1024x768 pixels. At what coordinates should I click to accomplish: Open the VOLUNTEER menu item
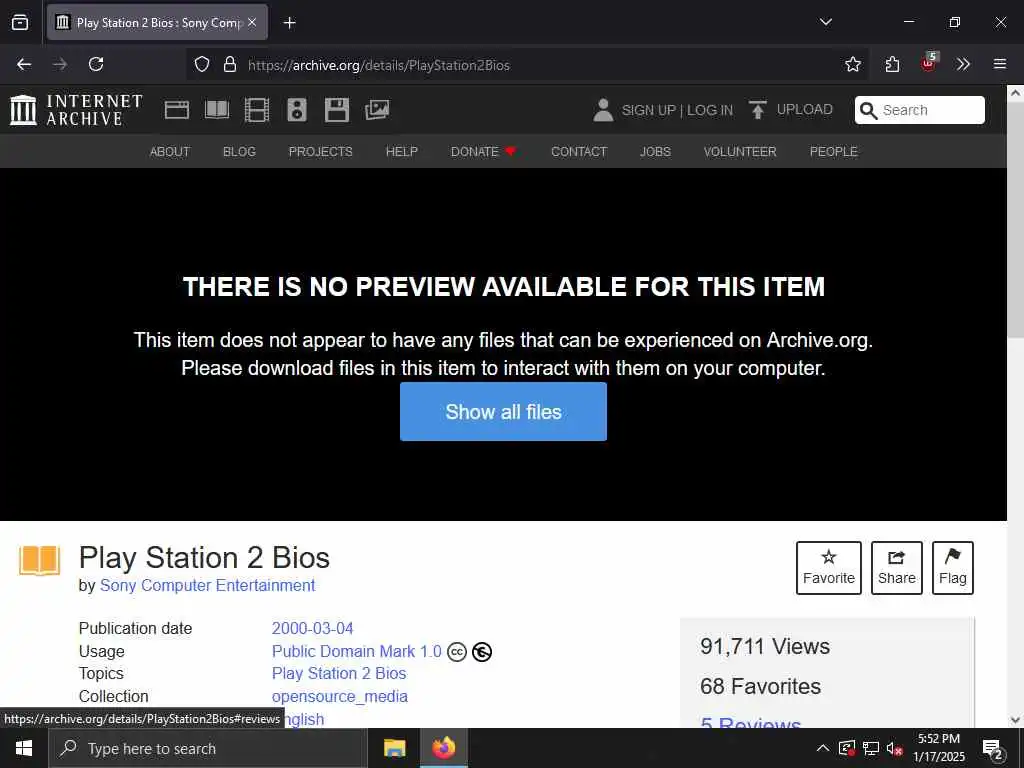[740, 152]
